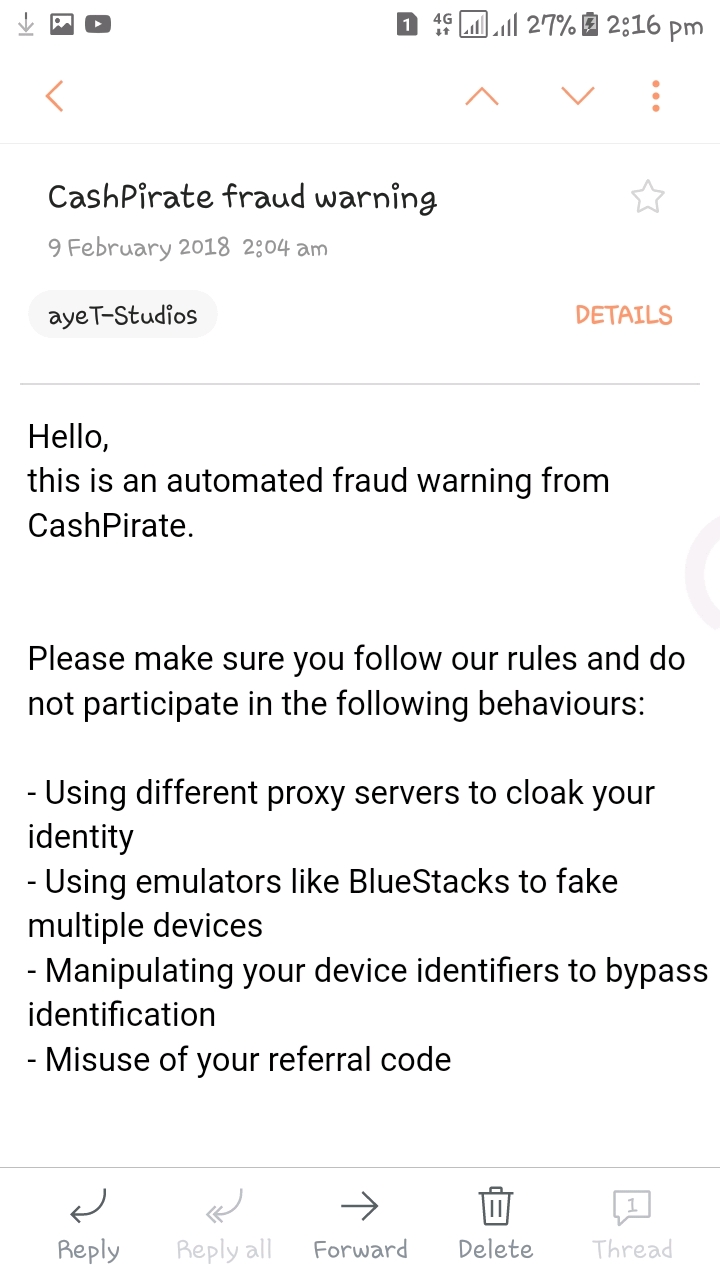Expand DETAILS of the sender
Image resolution: width=720 pixels, height=1280 pixels.
click(x=623, y=316)
